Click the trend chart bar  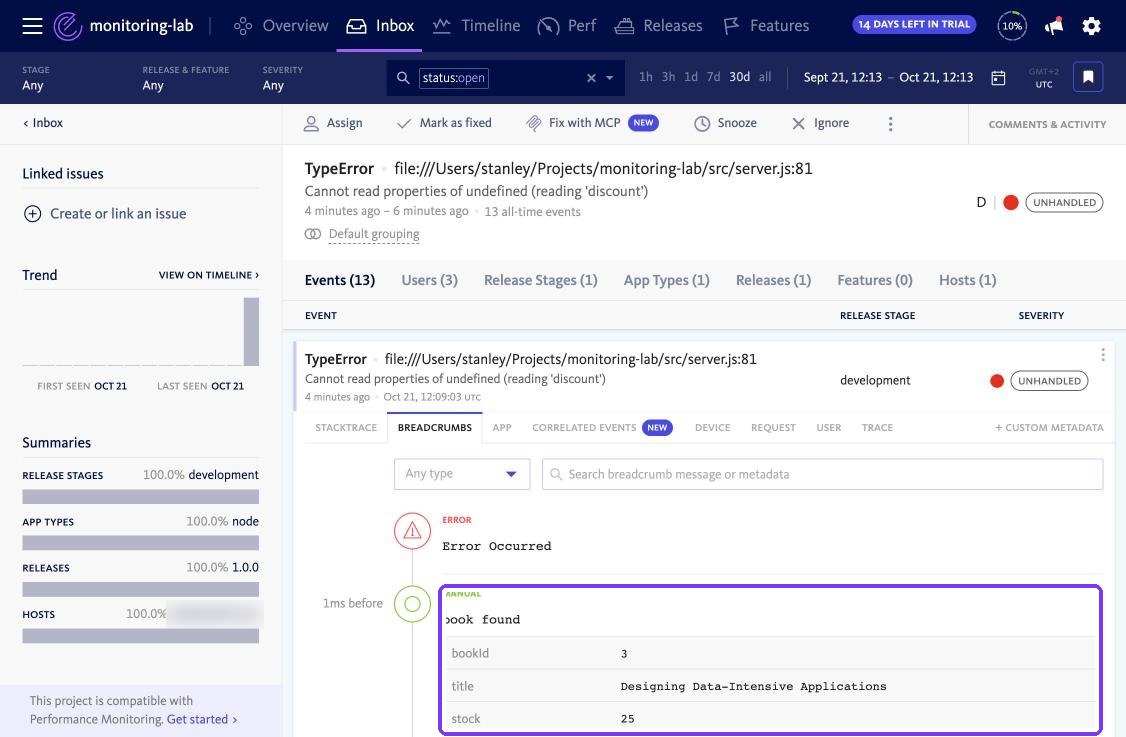(x=251, y=332)
